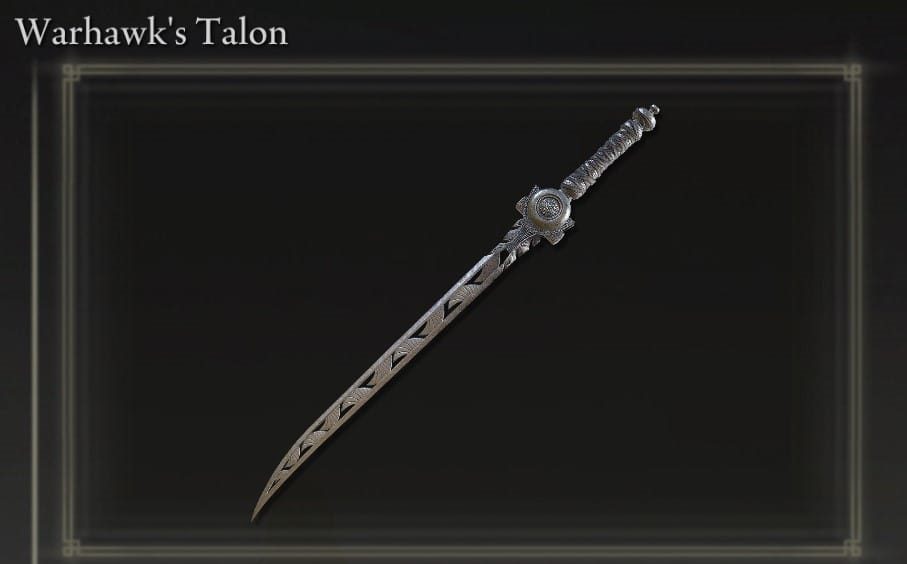Click the Warhawk's Talon title text

coord(152,32)
